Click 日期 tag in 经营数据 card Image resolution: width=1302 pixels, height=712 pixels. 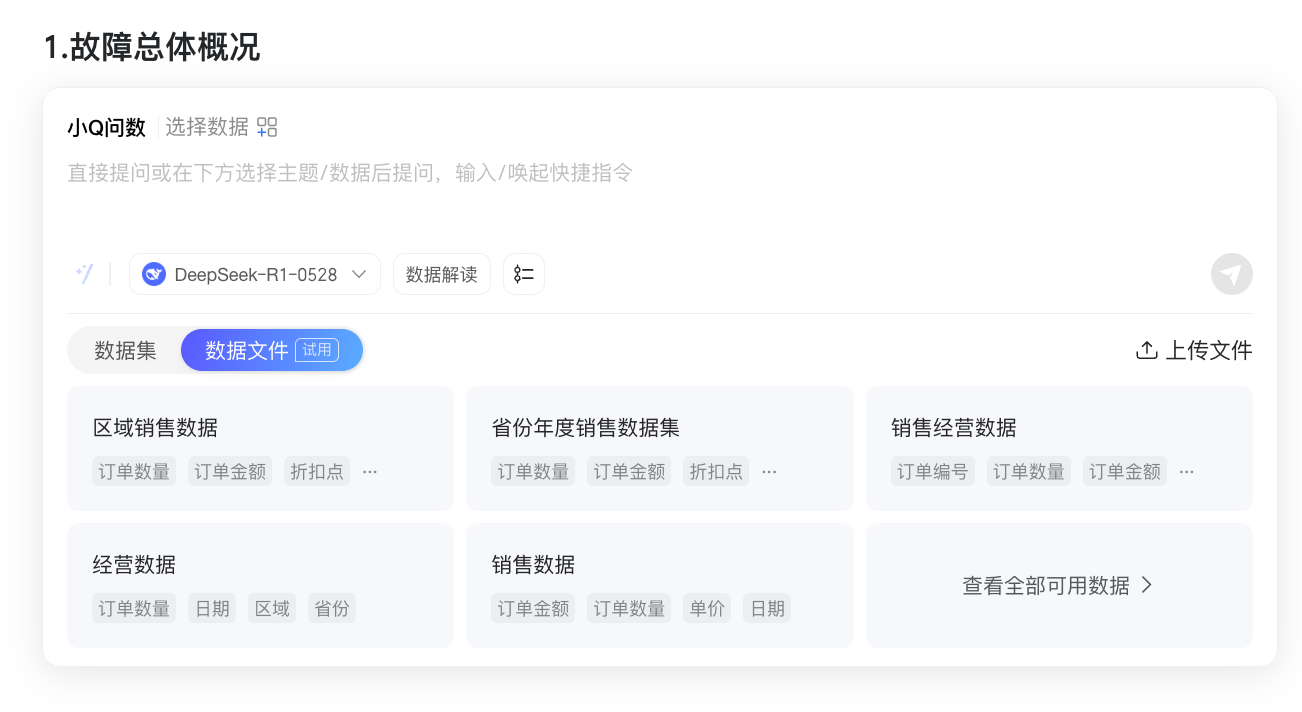pyautogui.click(x=212, y=608)
